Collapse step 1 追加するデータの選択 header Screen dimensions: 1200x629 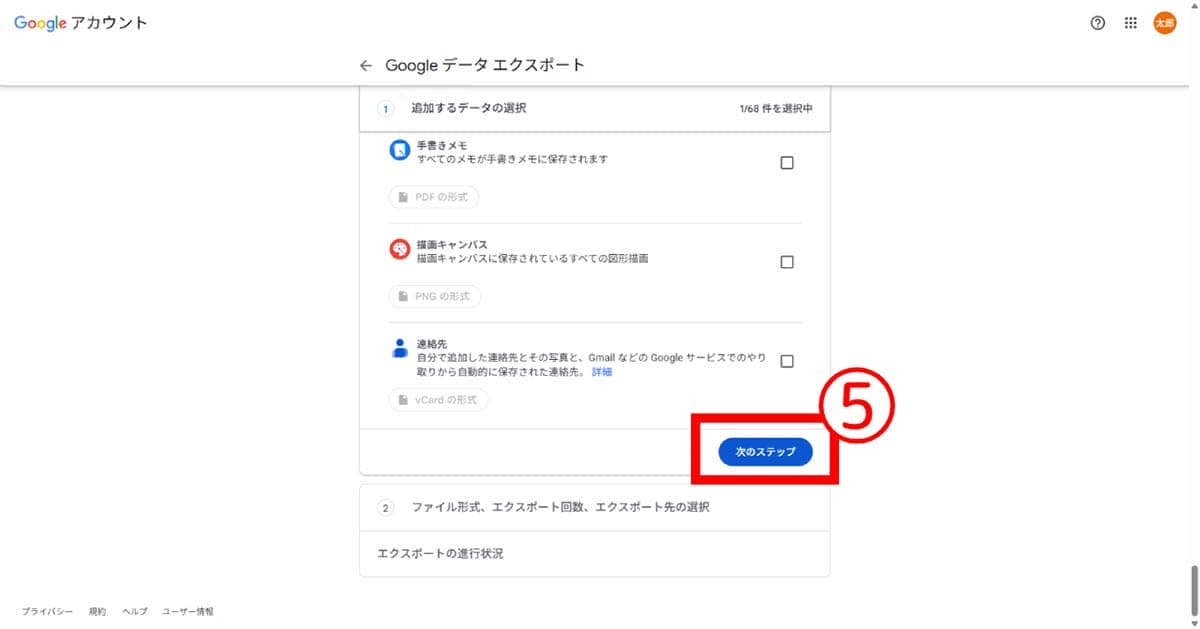595,108
